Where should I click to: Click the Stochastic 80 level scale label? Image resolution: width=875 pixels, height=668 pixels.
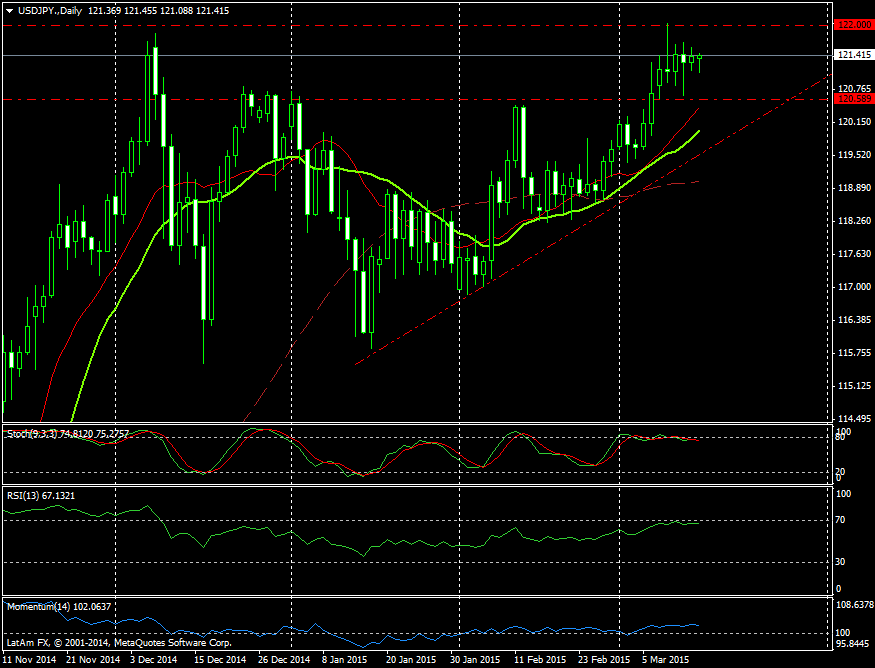(841, 437)
